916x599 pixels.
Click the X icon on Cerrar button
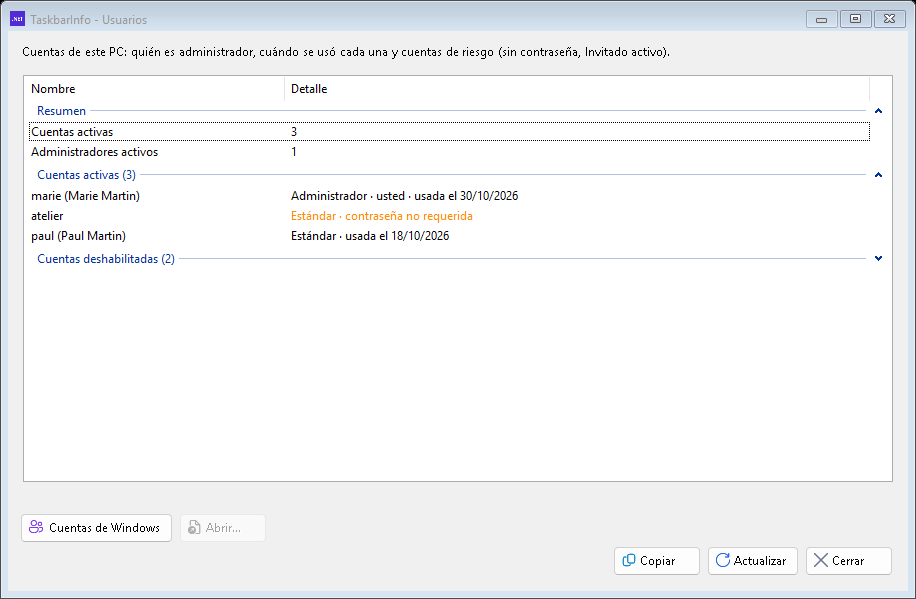click(821, 560)
